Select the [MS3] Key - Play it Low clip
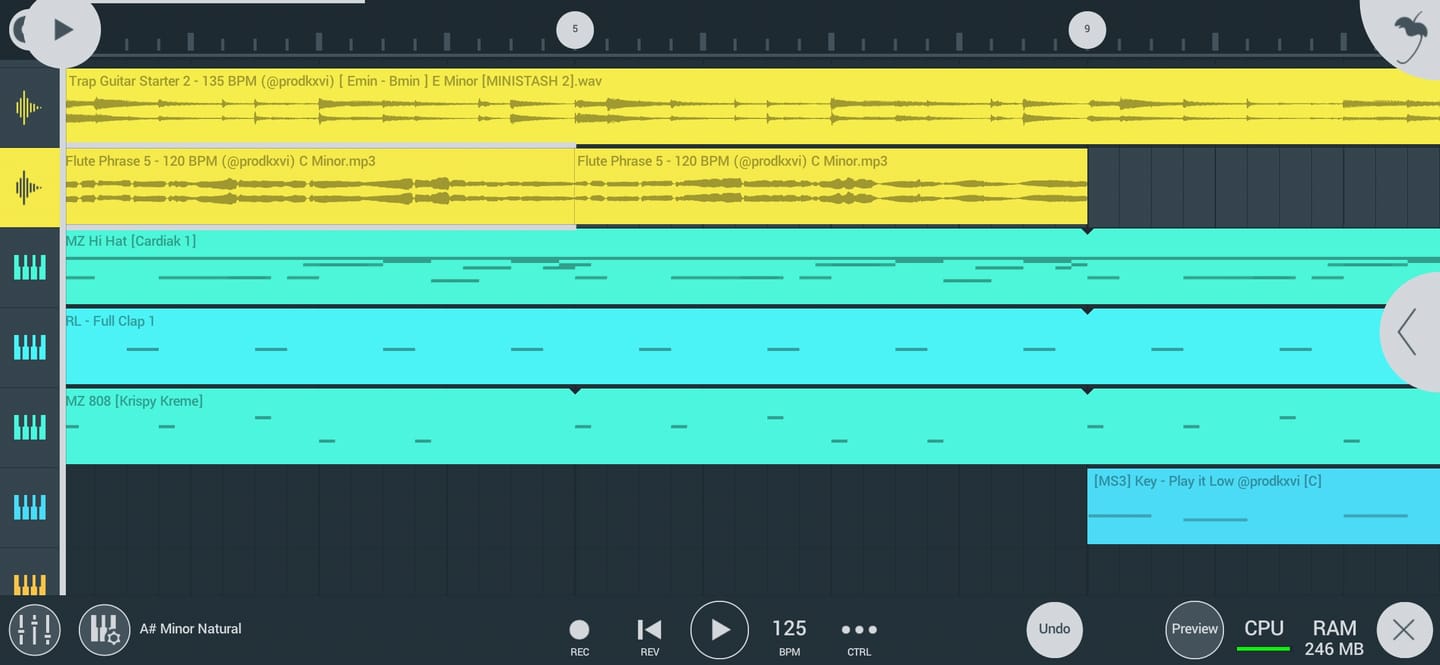The width and height of the screenshot is (1440, 665). [1264, 507]
